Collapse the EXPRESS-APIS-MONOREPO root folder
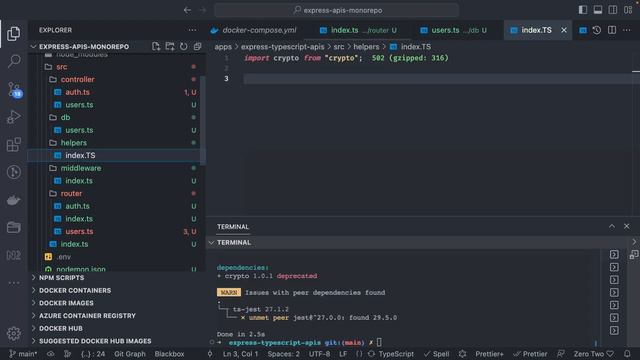This screenshot has width=640, height=360. pos(84,47)
